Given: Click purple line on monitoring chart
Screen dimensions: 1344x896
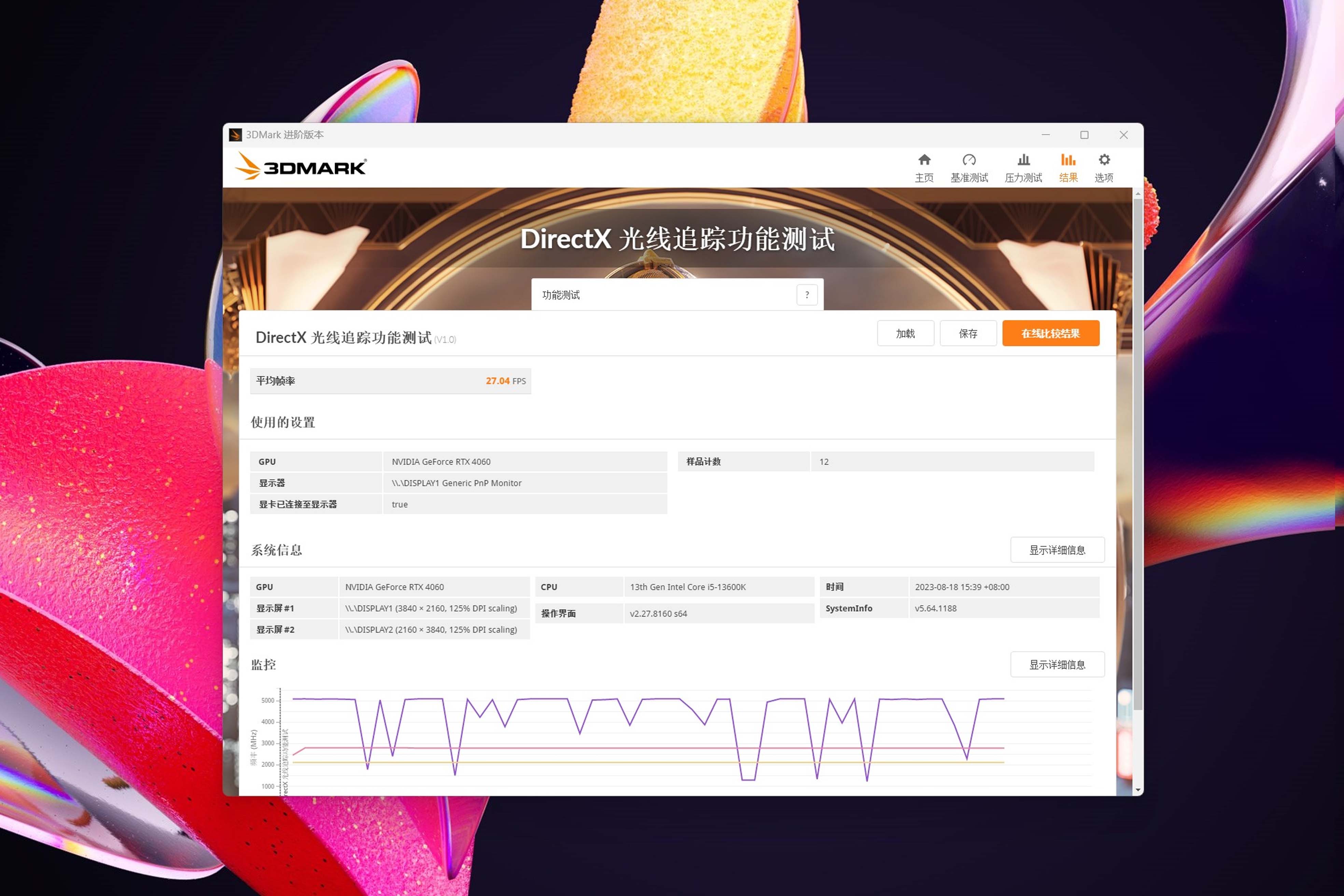Looking at the screenshot, I should (x=323, y=698).
